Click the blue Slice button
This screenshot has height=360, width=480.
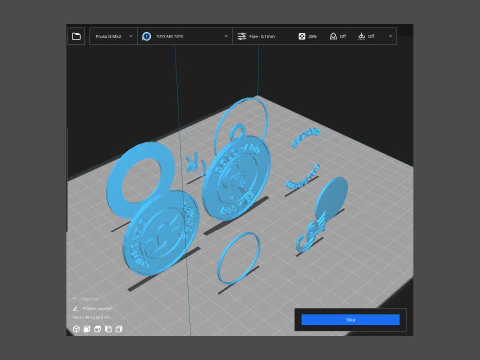pyautogui.click(x=351, y=320)
